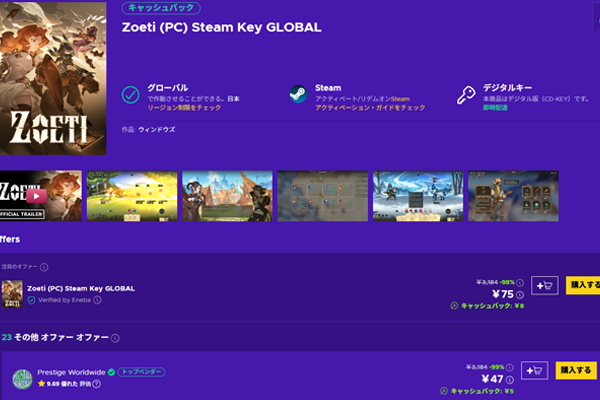
Task: Open リージョン制限をチェック link
Action: pyautogui.click(x=184, y=108)
